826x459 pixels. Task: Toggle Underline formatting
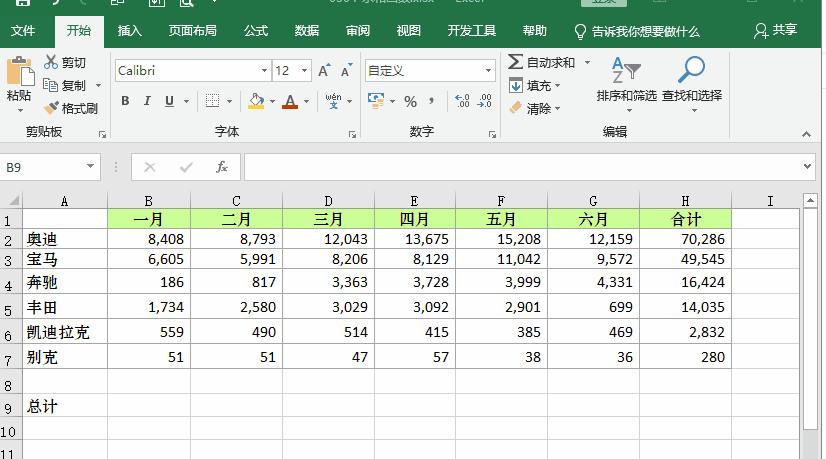(x=169, y=101)
